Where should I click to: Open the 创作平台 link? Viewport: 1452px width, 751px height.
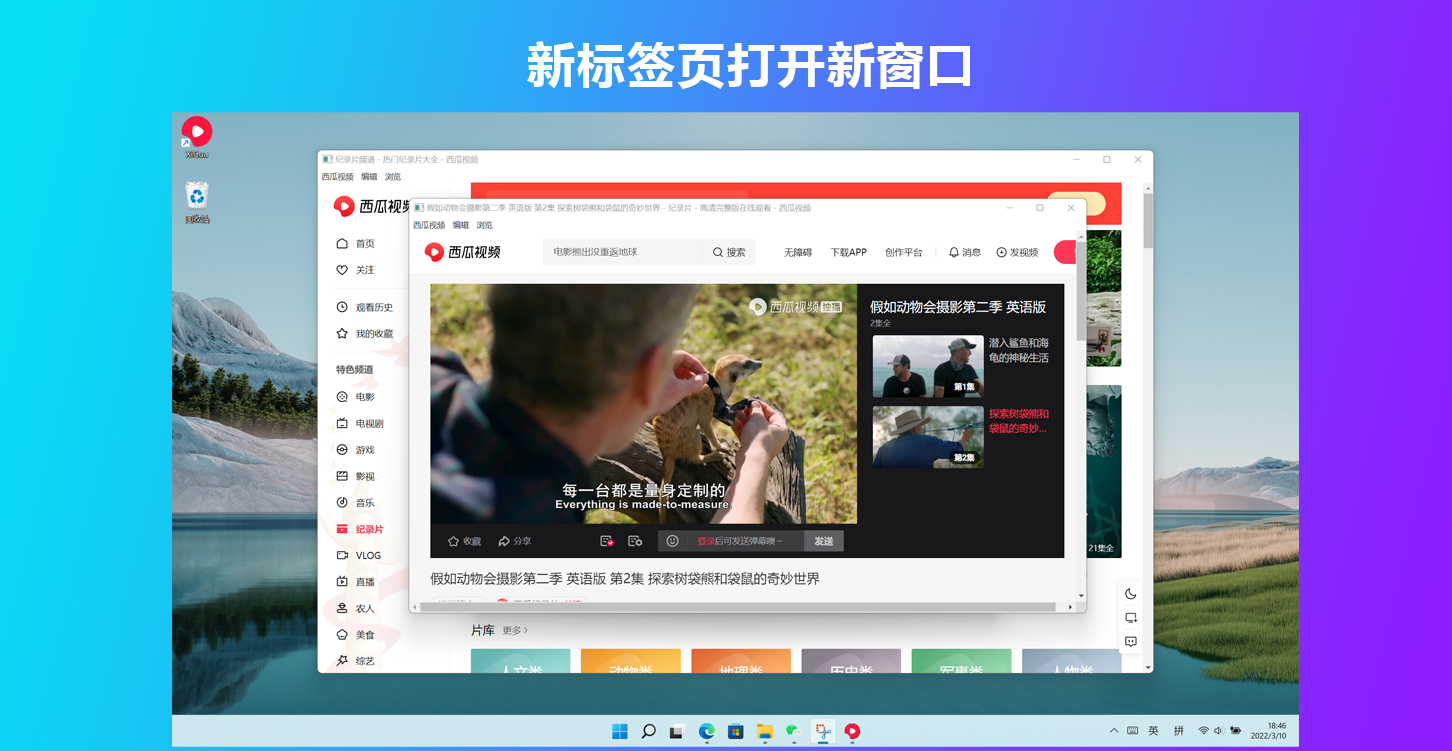[x=904, y=252]
